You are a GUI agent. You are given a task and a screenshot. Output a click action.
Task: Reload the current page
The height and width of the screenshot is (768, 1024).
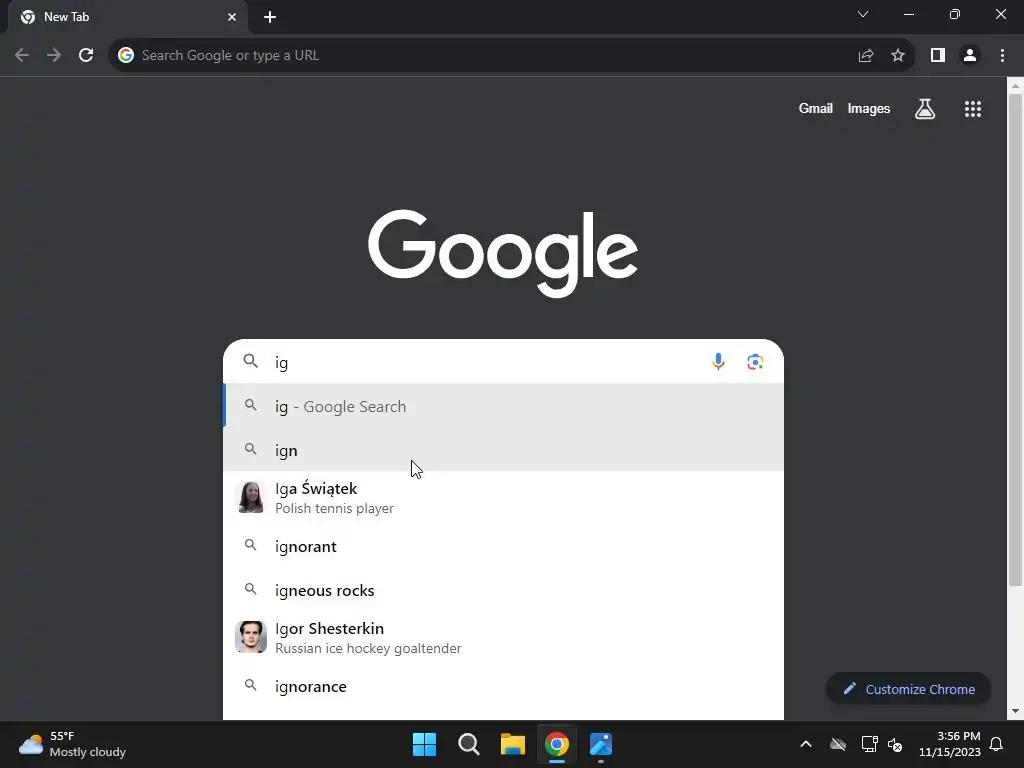(x=86, y=56)
